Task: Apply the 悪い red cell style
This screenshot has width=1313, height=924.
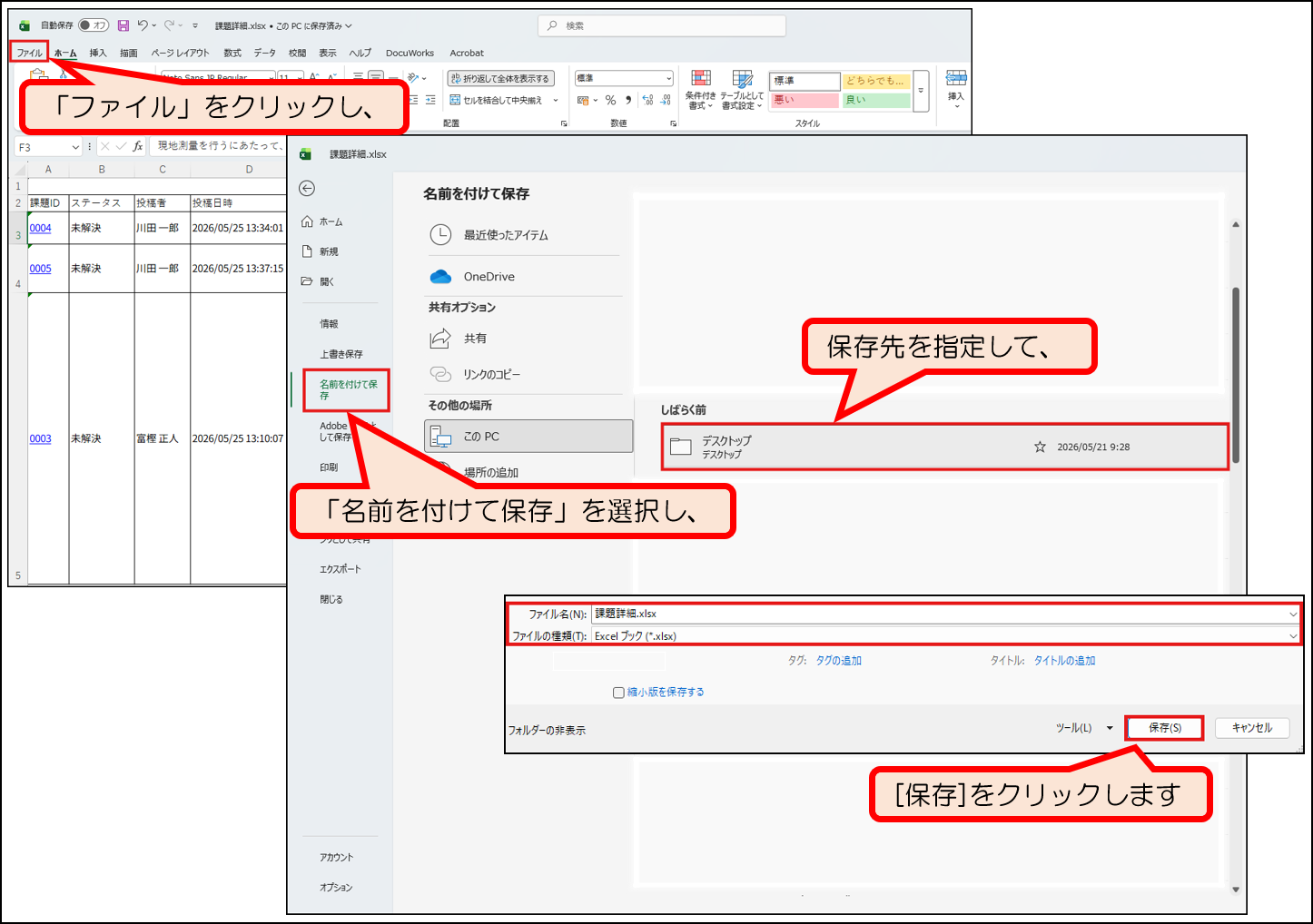Action: [805, 100]
